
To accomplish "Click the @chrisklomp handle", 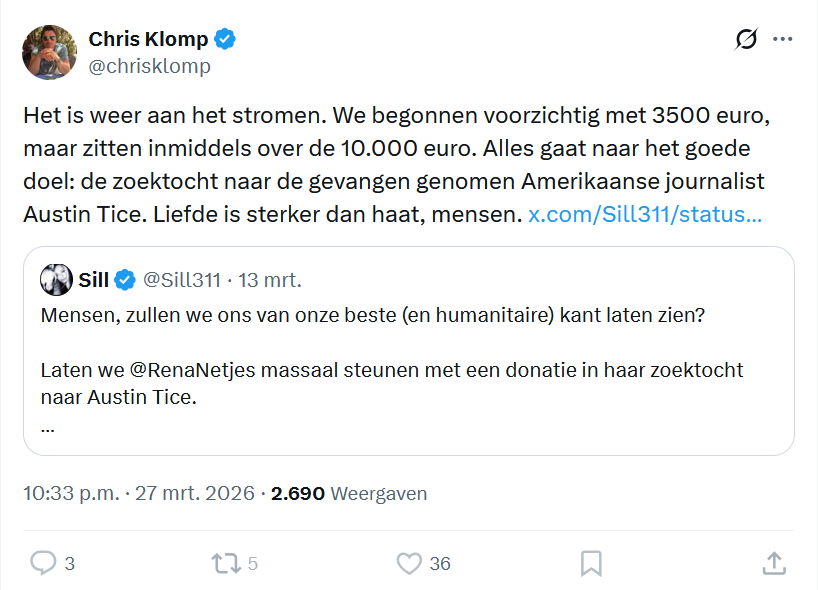I will coord(150,67).
